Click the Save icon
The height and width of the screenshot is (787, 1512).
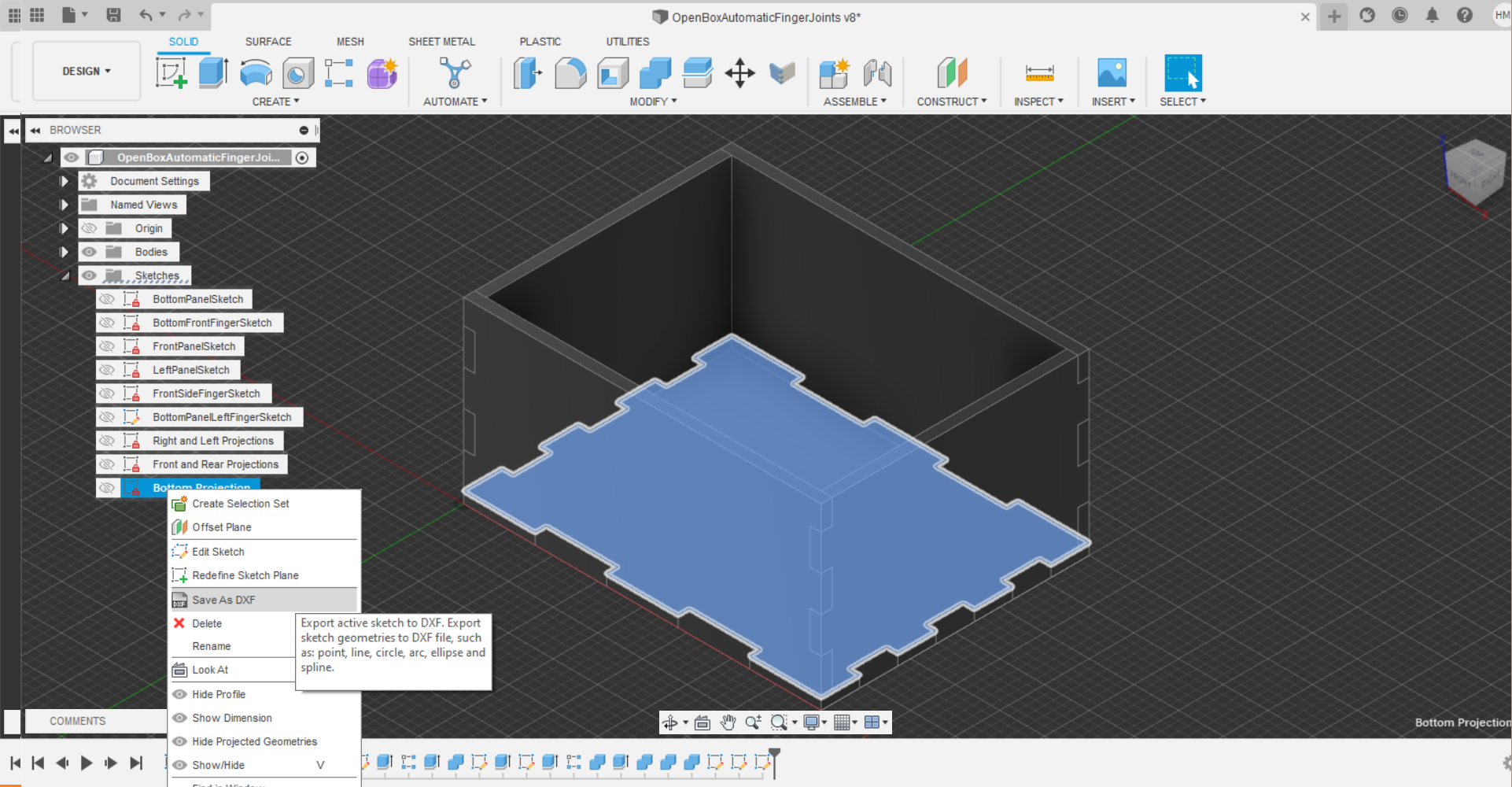point(113,15)
